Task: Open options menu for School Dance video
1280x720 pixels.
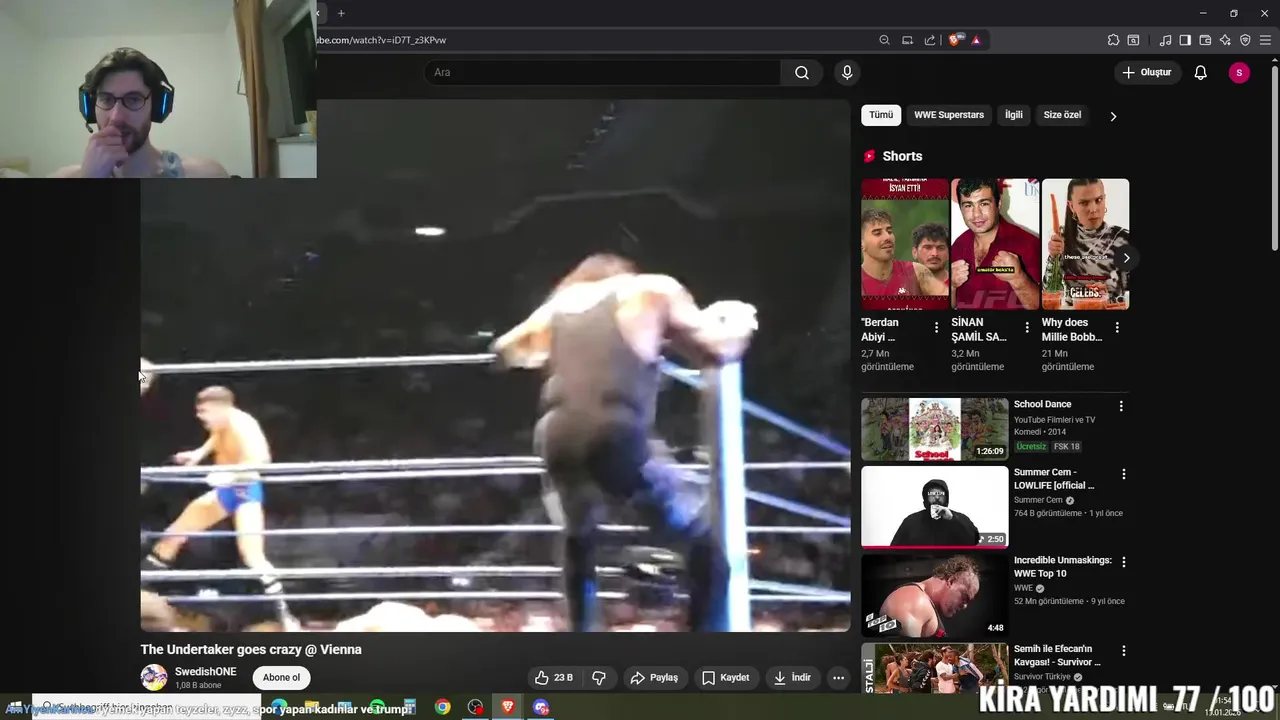Action: click(1121, 406)
